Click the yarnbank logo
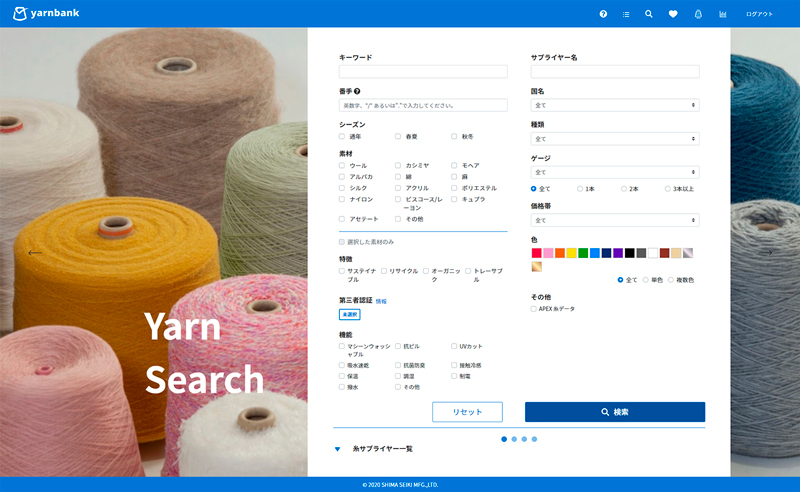This screenshot has height=492, width=800. 46,13
